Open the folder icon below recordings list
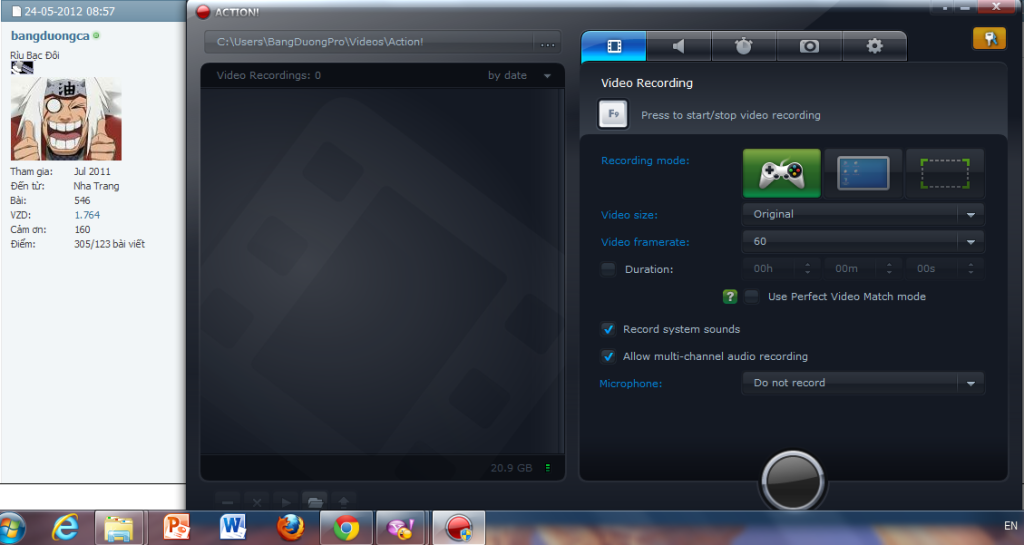The height and width of the screenshot is (545, 1024). 314,500
